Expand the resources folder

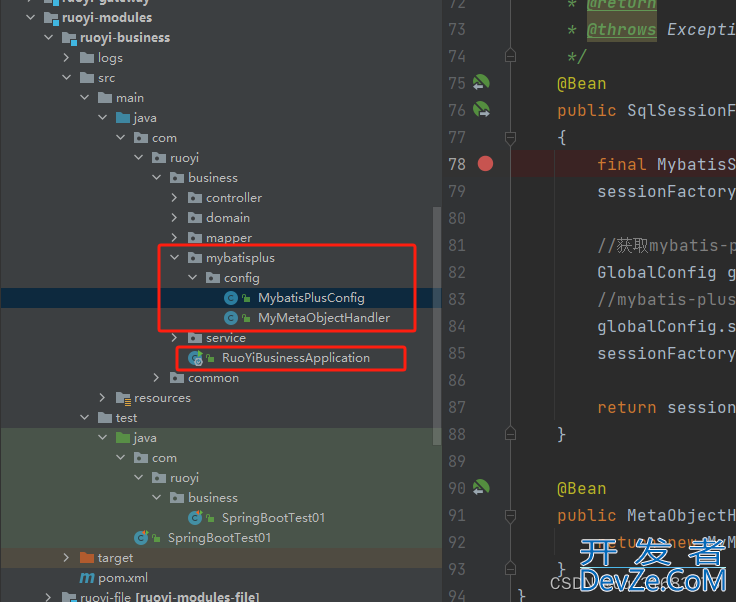coord(102,398)
